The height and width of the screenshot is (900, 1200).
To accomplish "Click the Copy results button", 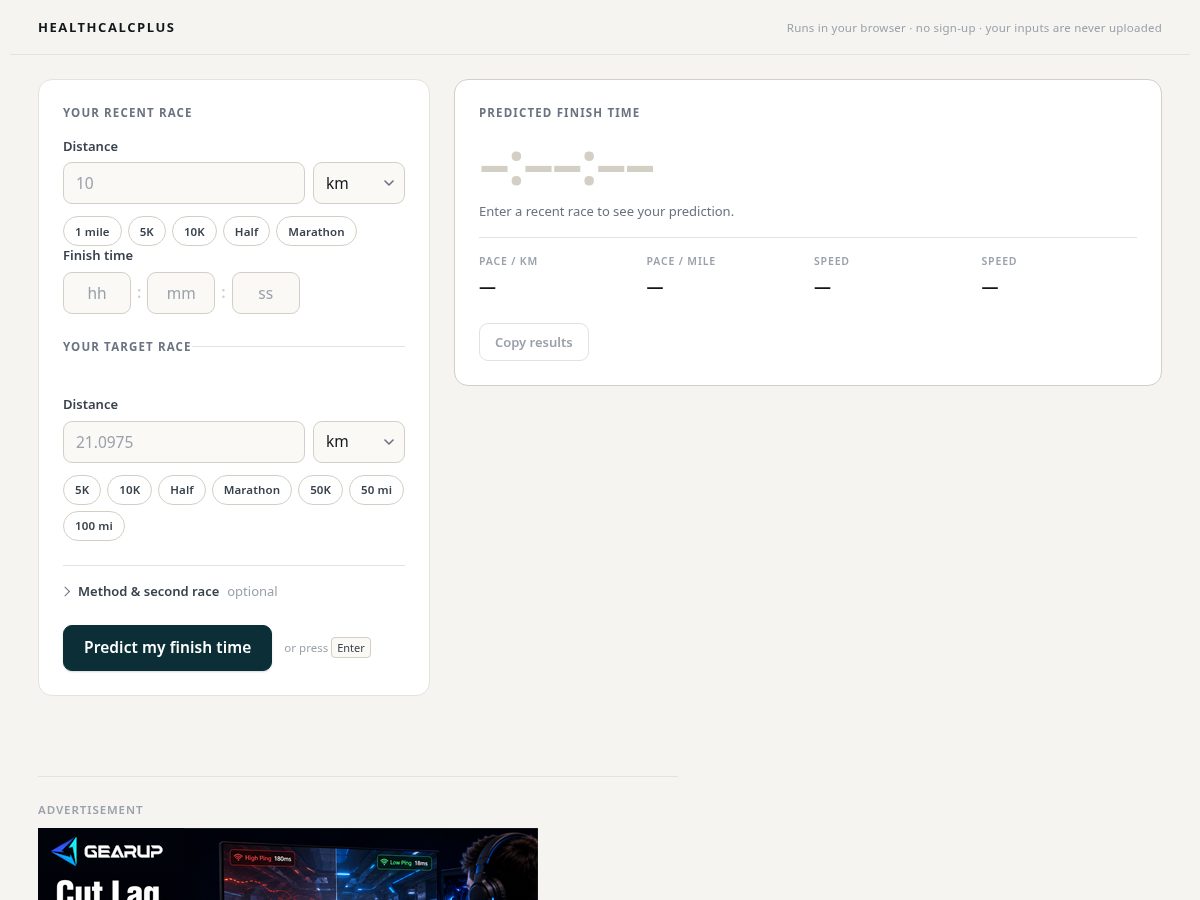I will click(534, 342).
